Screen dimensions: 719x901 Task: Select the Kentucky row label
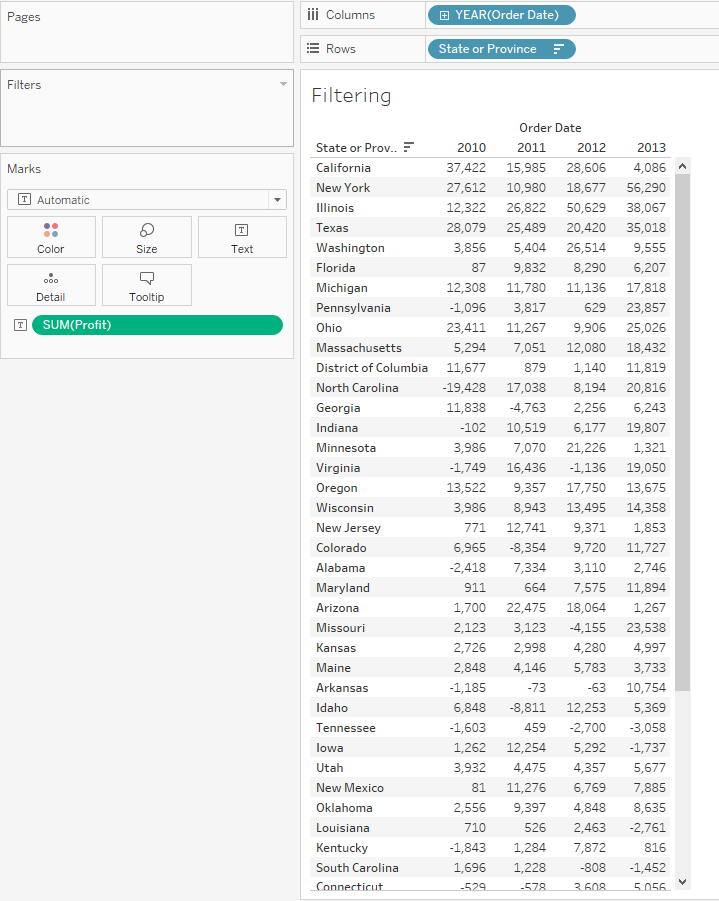coord(342,848)
